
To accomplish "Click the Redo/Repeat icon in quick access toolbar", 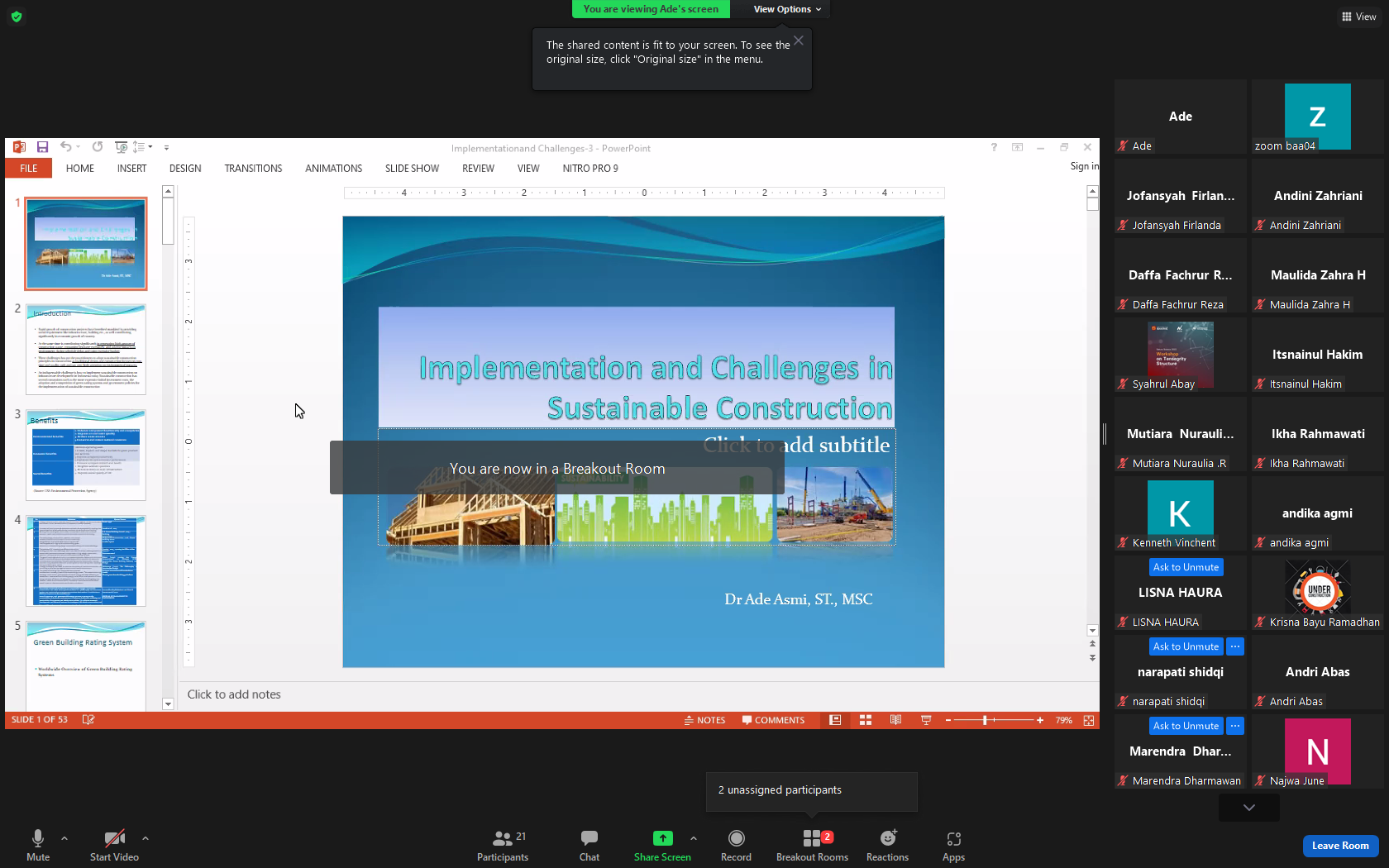I will 98,147.
